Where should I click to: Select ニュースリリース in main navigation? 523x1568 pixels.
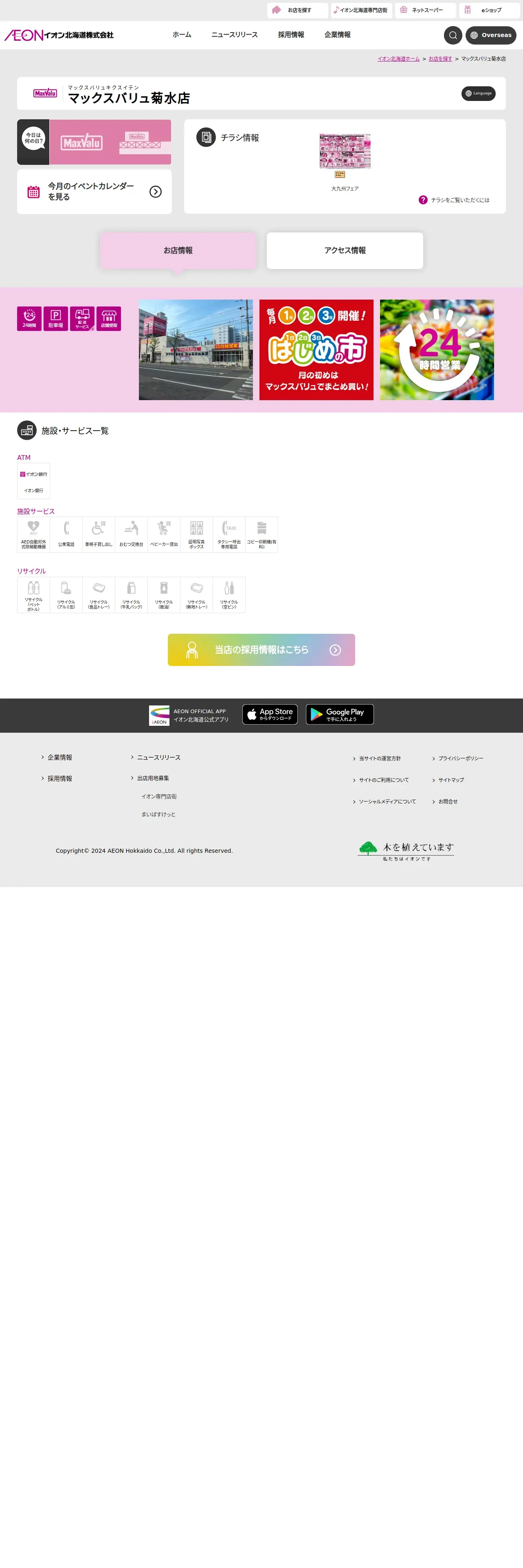[x=234, y=35]
